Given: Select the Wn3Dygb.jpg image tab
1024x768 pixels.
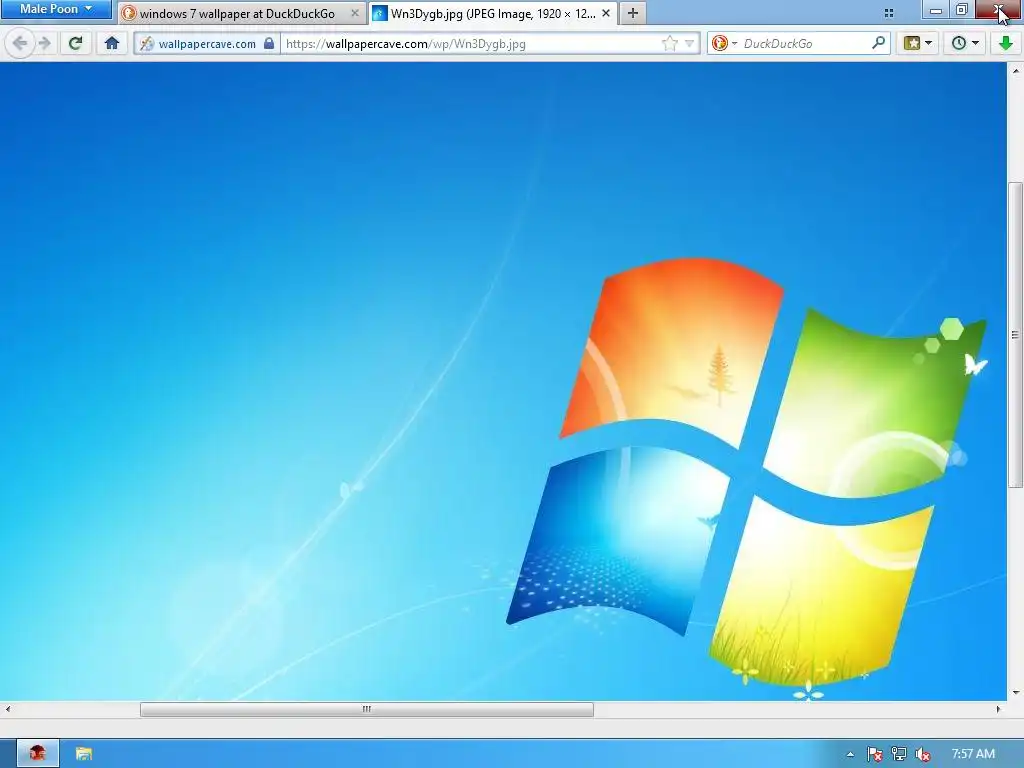Looking at the screenshot, I should (x=492, y=13).
